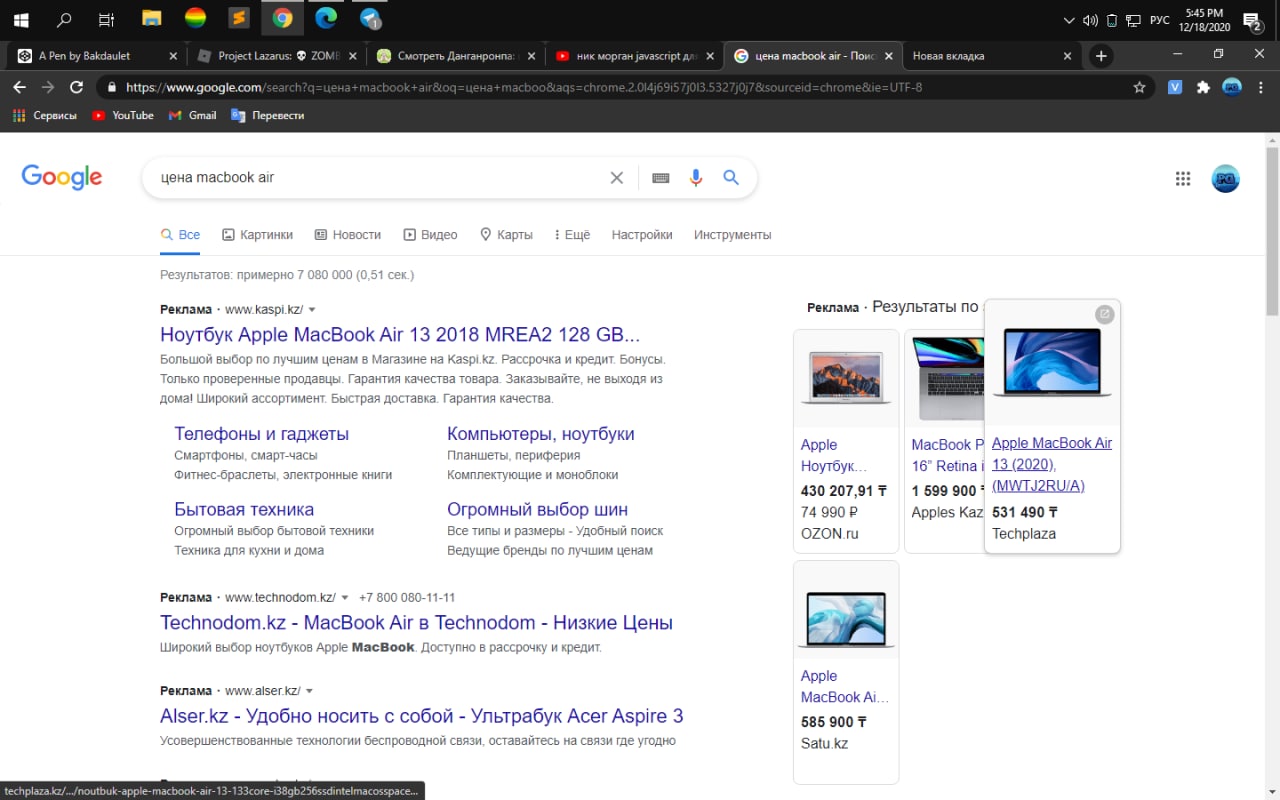Switch to Карты results
Screen dimensions: 1280x800
click(x=506, y=234)
